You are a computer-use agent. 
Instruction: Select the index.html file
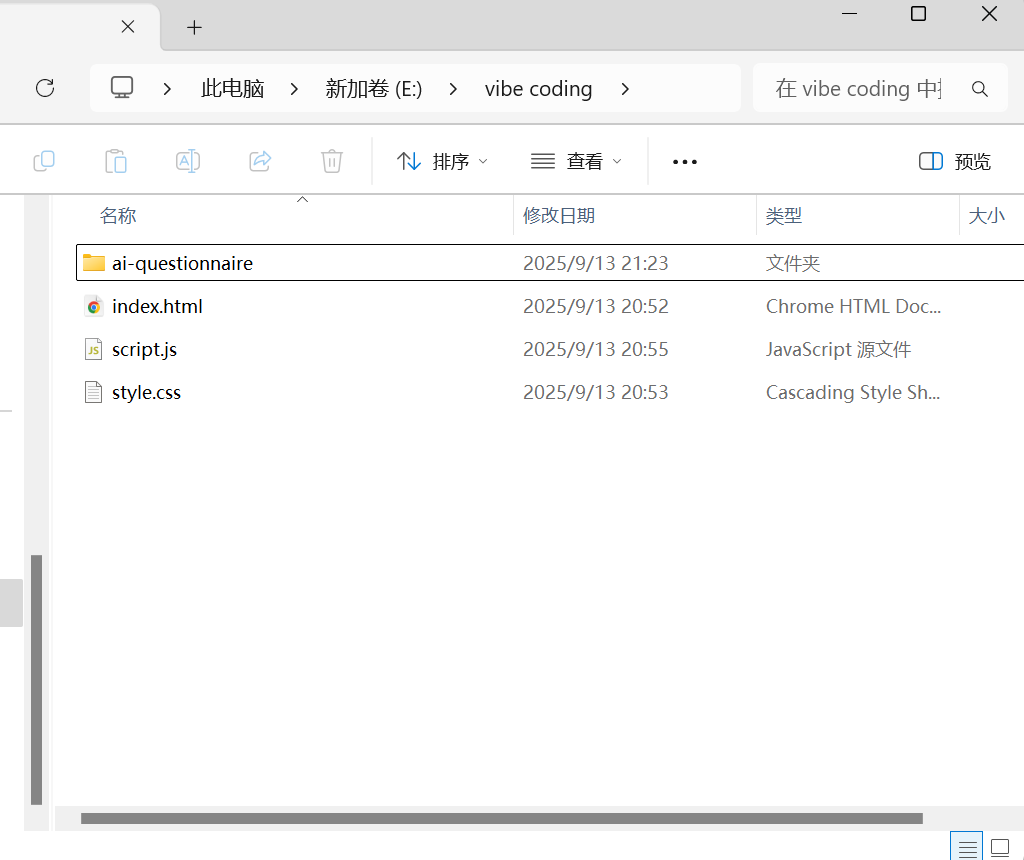pyautogui.click(x=157, y=306)
